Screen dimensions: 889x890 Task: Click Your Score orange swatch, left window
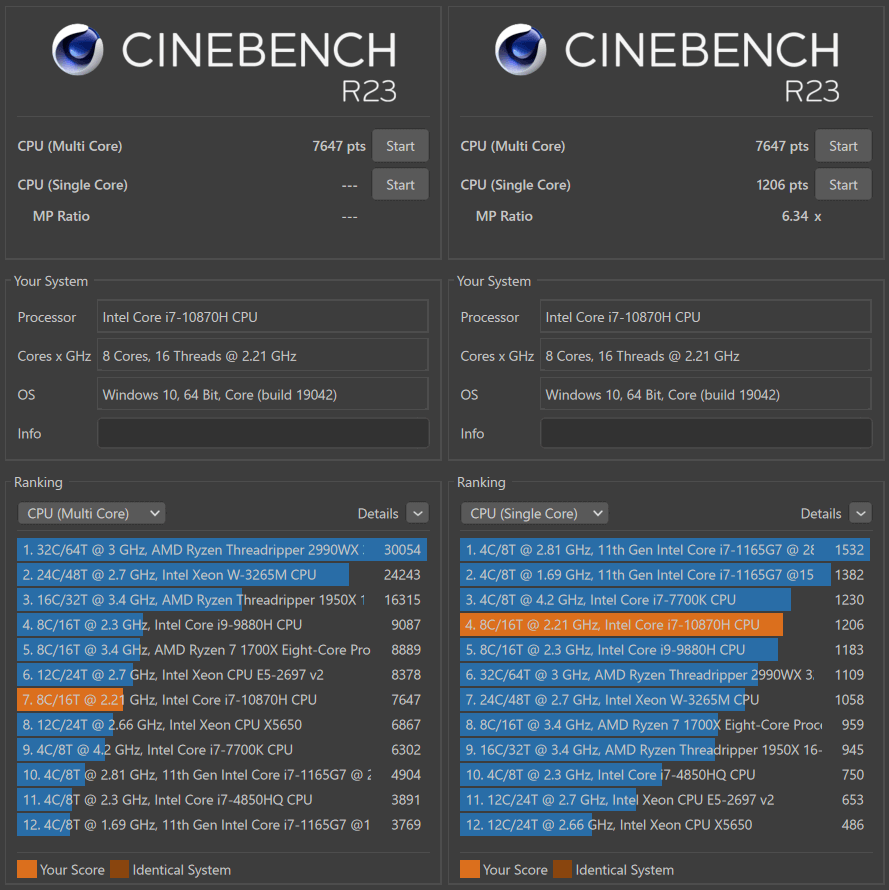(27, 869)
